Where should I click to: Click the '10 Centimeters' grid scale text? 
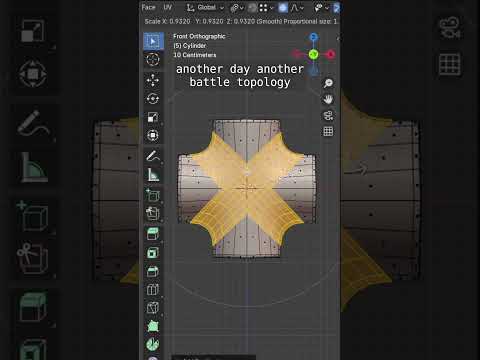[195, 55]
